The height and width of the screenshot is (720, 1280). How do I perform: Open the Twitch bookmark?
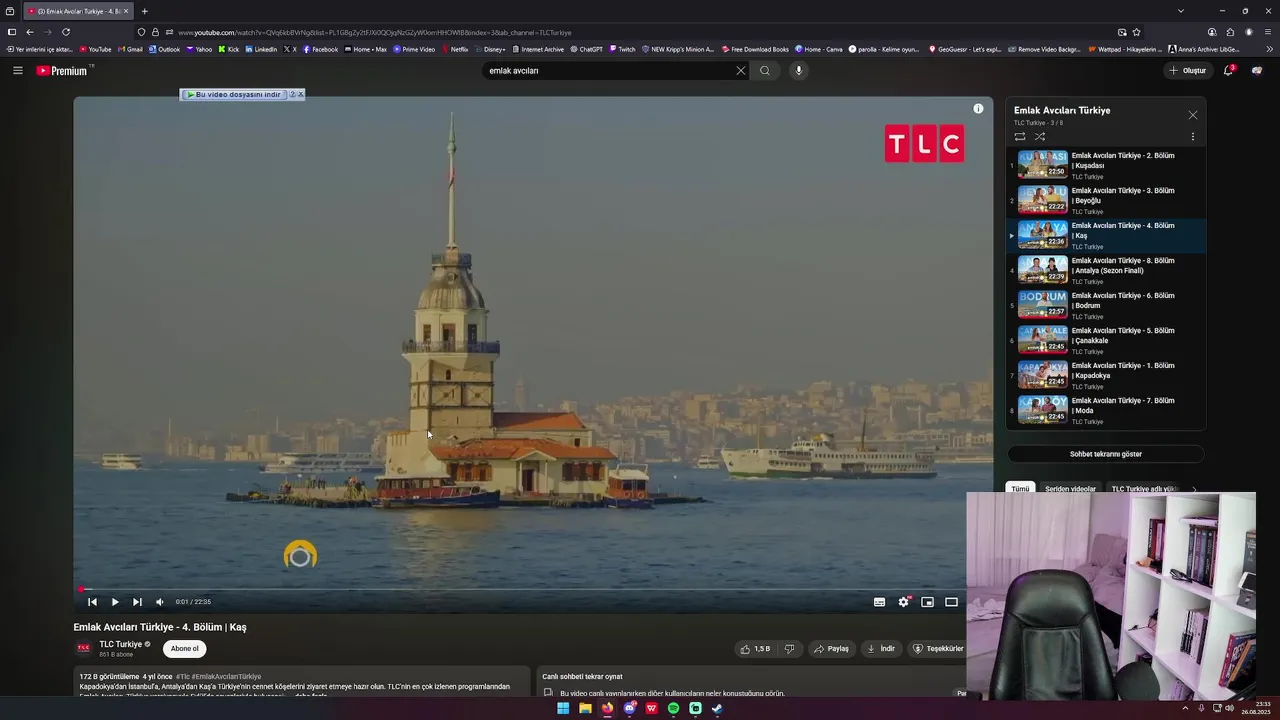tap(623, 49)
